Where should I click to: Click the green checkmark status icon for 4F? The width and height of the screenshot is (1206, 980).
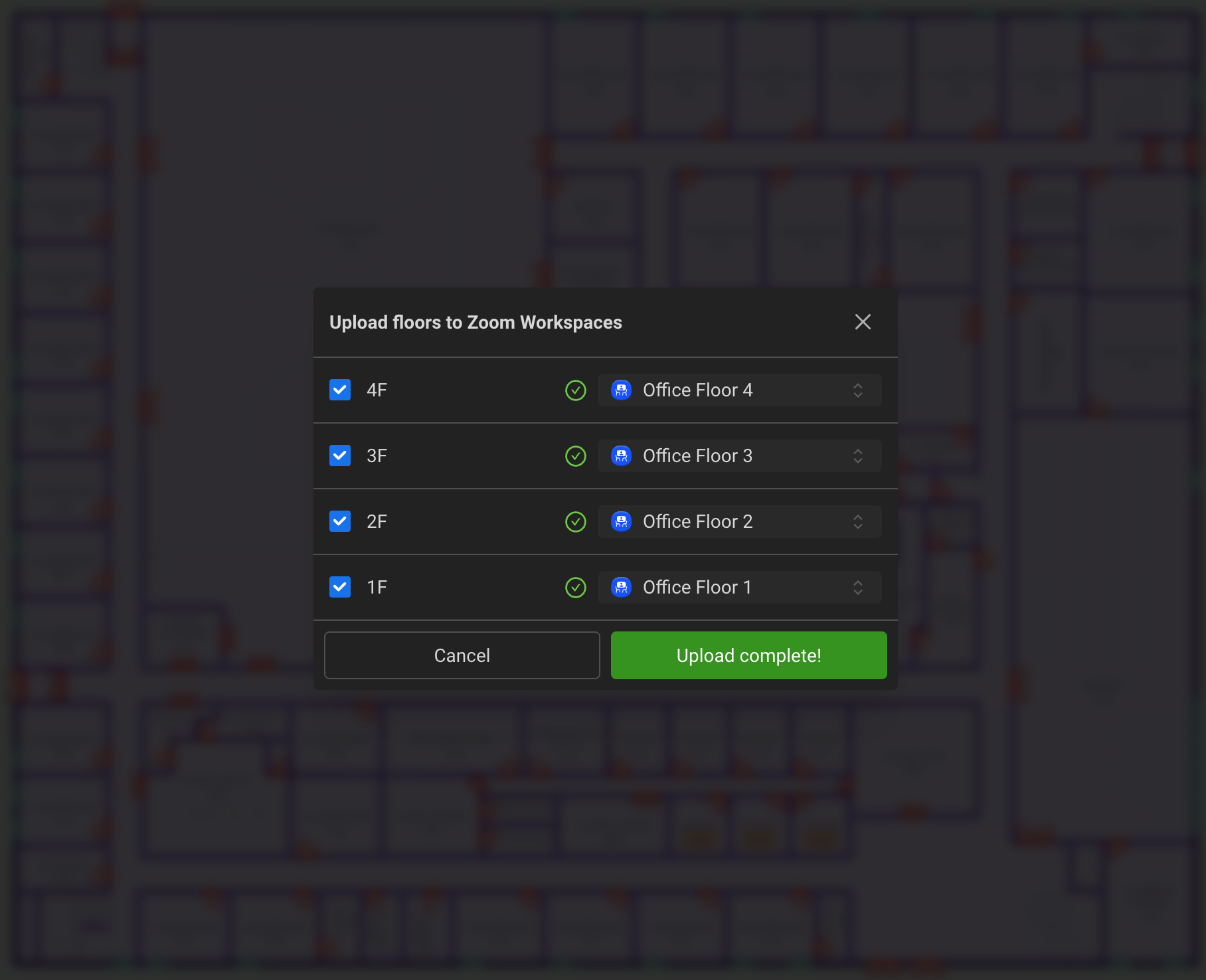point(575,390)
